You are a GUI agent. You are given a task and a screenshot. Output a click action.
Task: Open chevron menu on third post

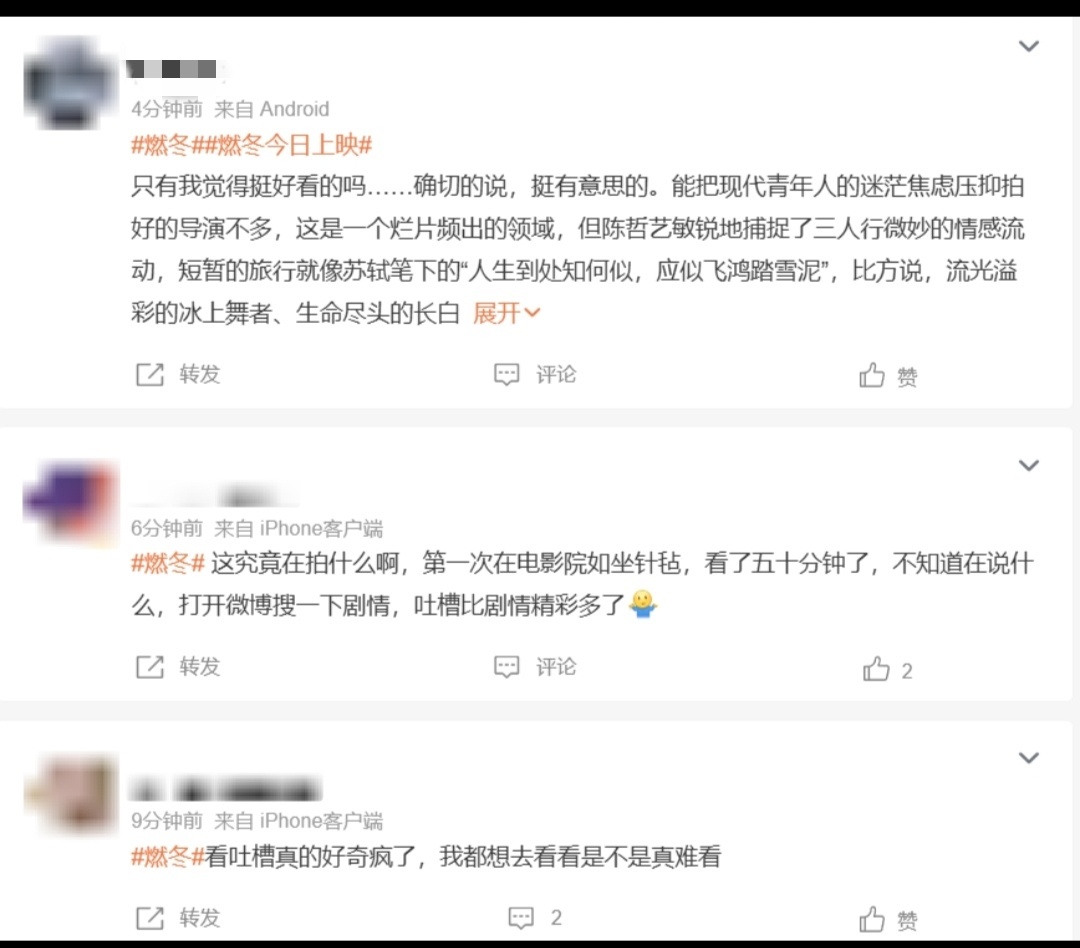[1028, 758]
